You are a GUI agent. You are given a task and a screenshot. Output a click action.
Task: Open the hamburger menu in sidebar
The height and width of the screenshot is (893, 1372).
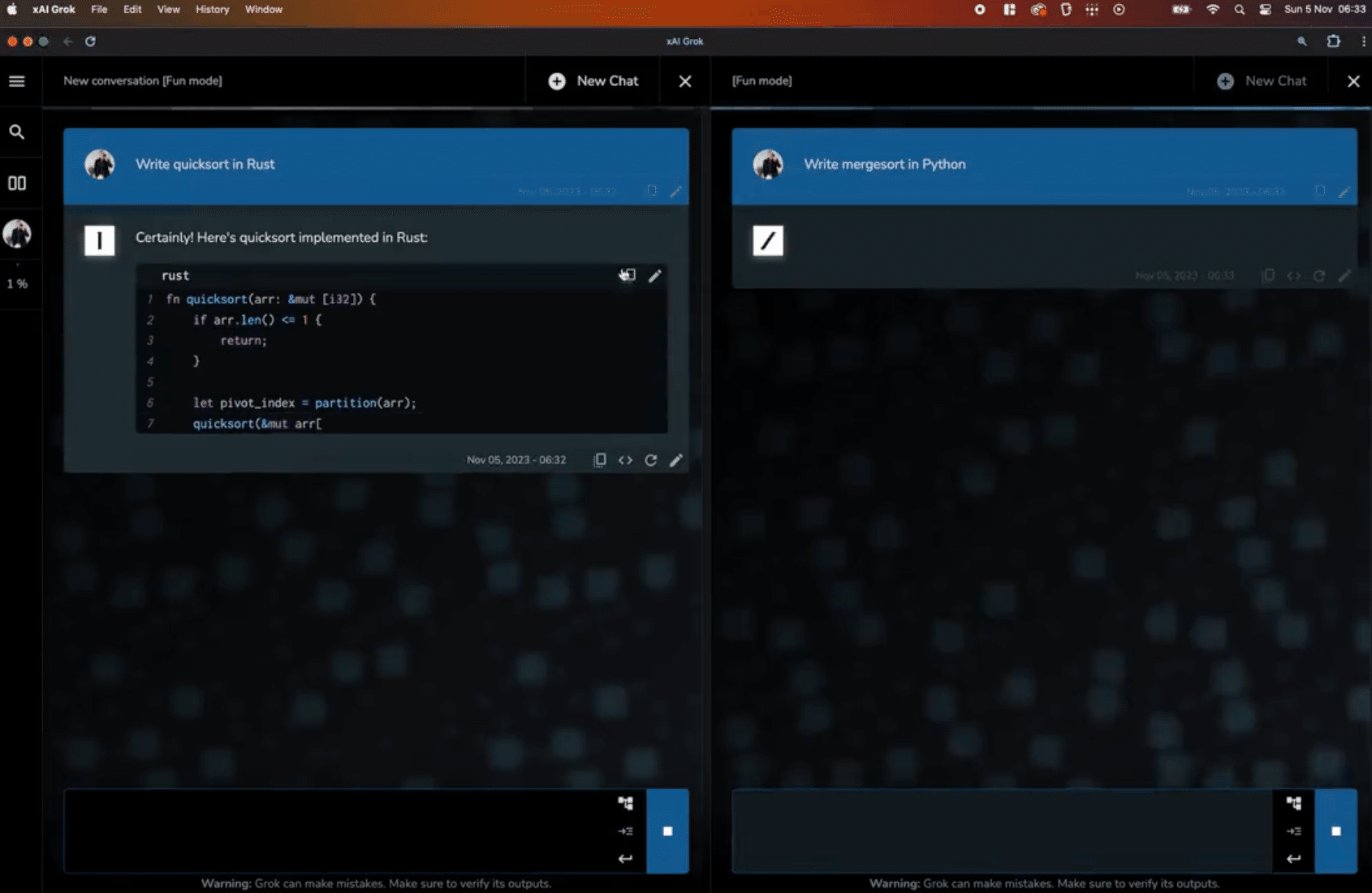click(17, 81)
